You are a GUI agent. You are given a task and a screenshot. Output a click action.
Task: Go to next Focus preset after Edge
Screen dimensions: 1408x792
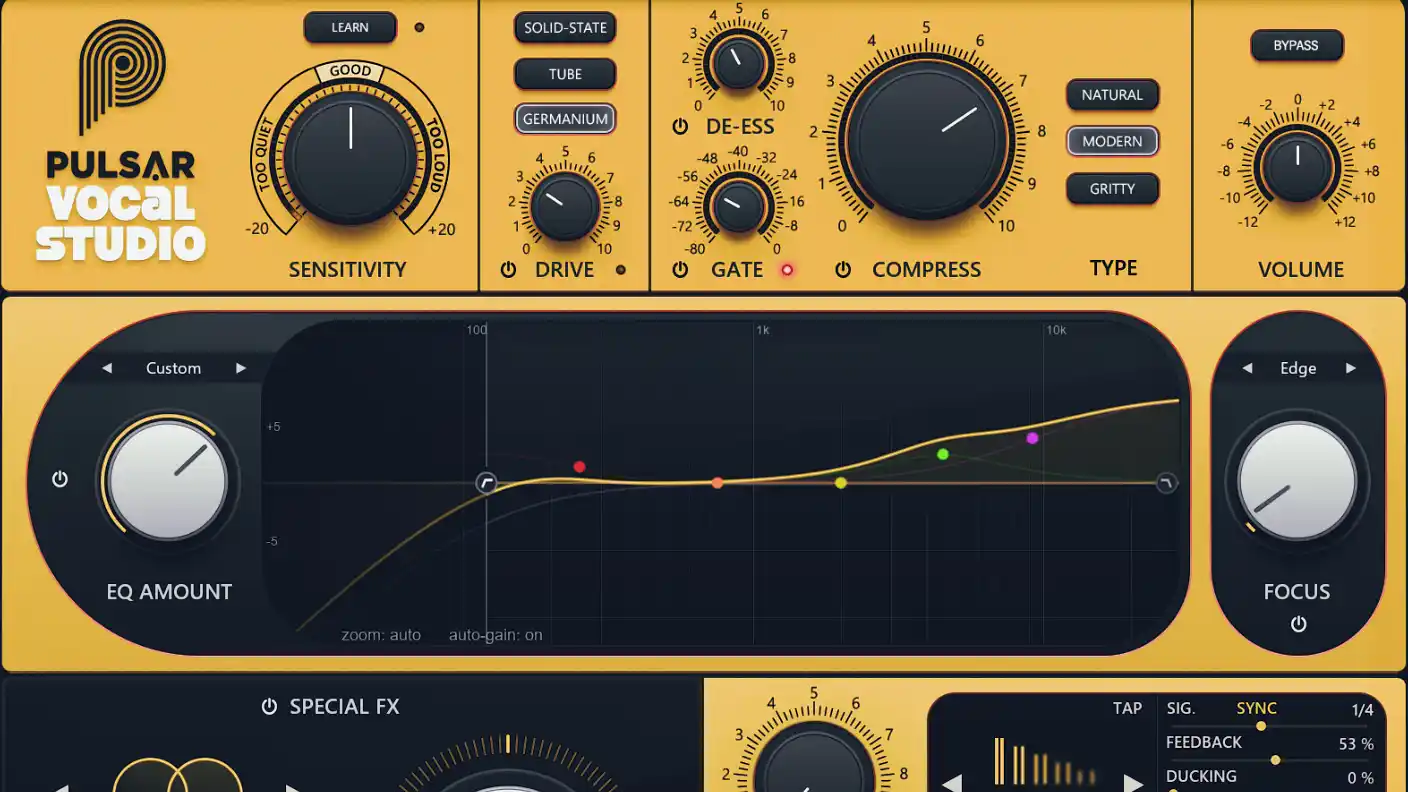pos(1351,368)
